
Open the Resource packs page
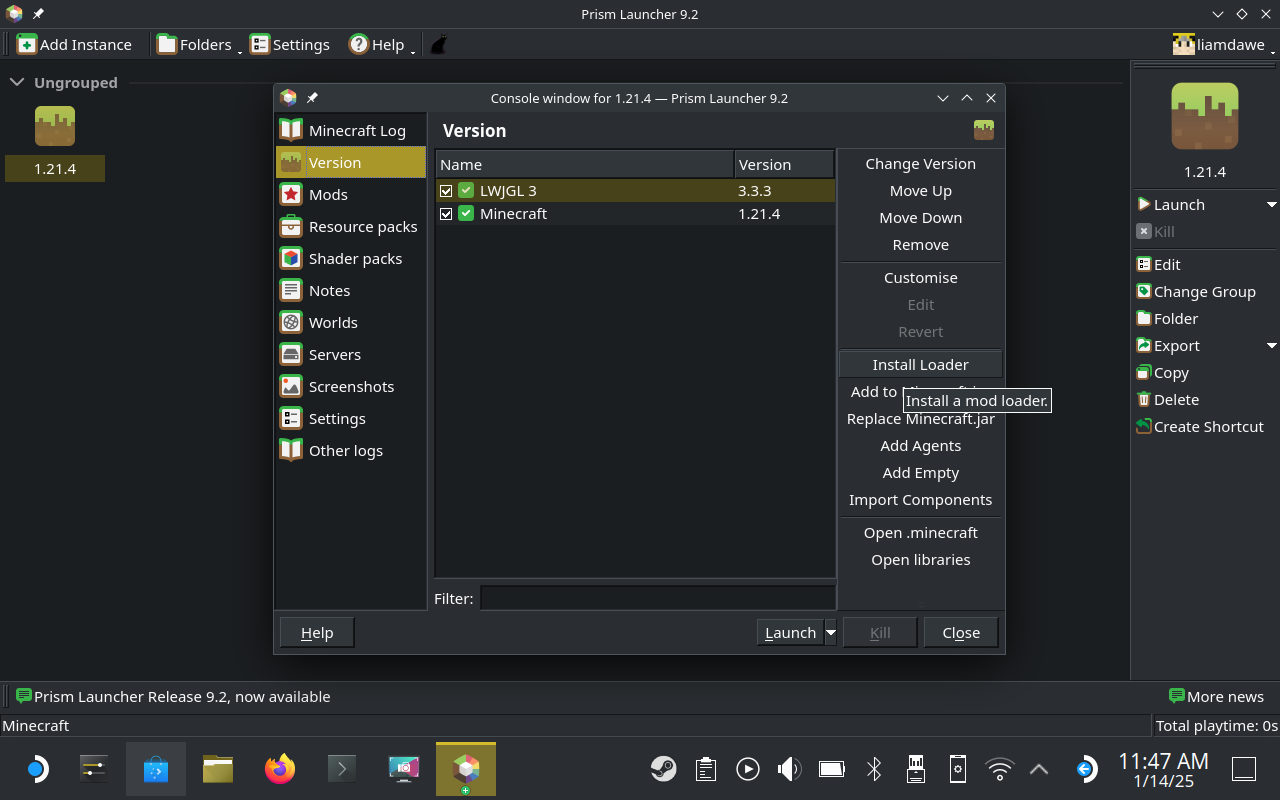[x=363, y=227]
